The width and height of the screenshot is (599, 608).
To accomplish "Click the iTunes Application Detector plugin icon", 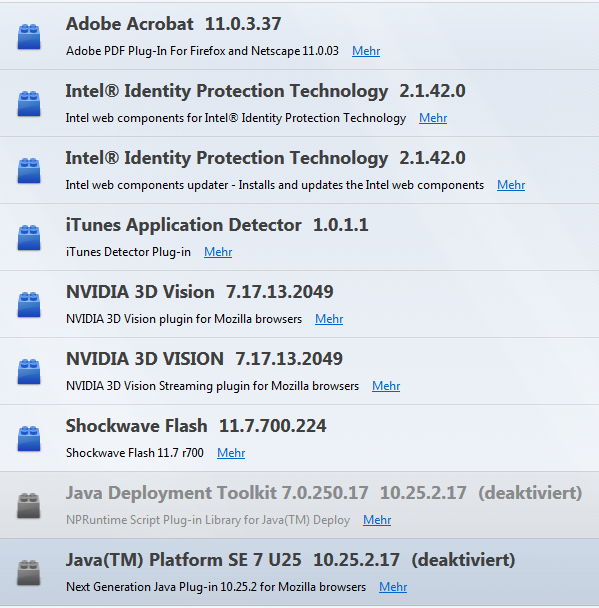I will coord(29,238).
